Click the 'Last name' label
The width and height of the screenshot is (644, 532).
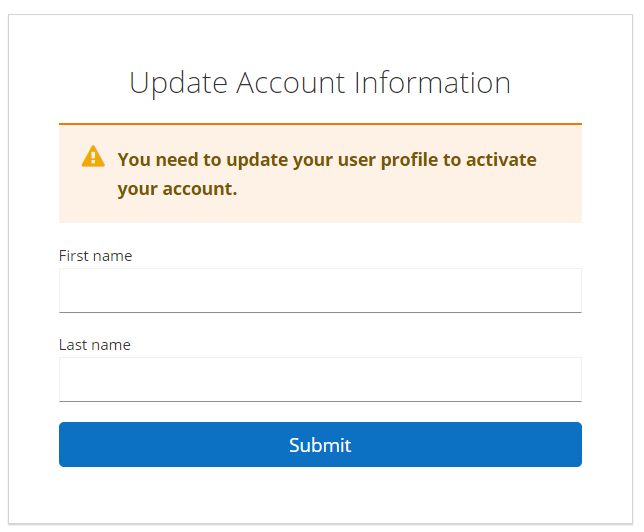[x=94, y=345]
